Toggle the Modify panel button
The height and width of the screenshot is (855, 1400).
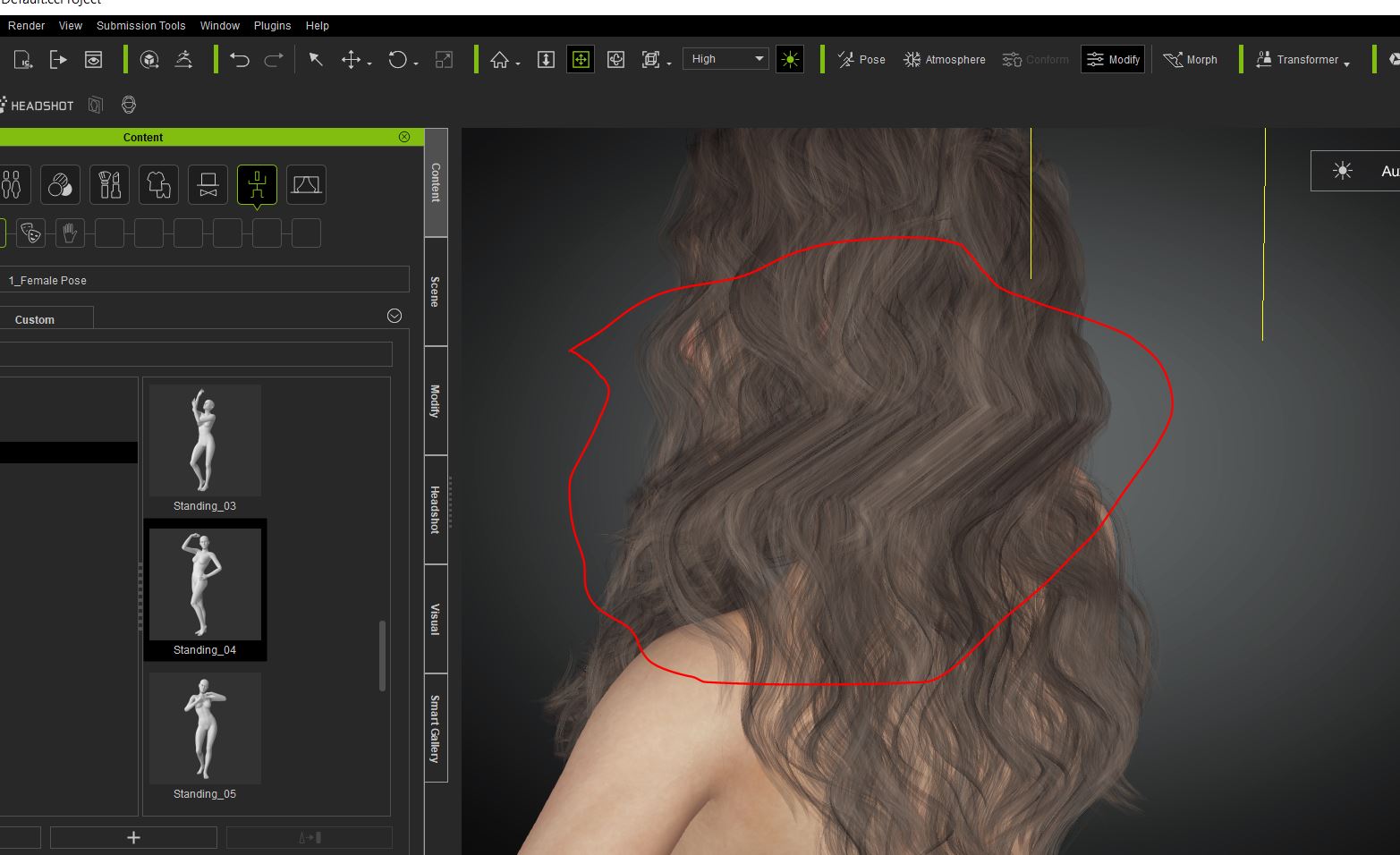1113,60
